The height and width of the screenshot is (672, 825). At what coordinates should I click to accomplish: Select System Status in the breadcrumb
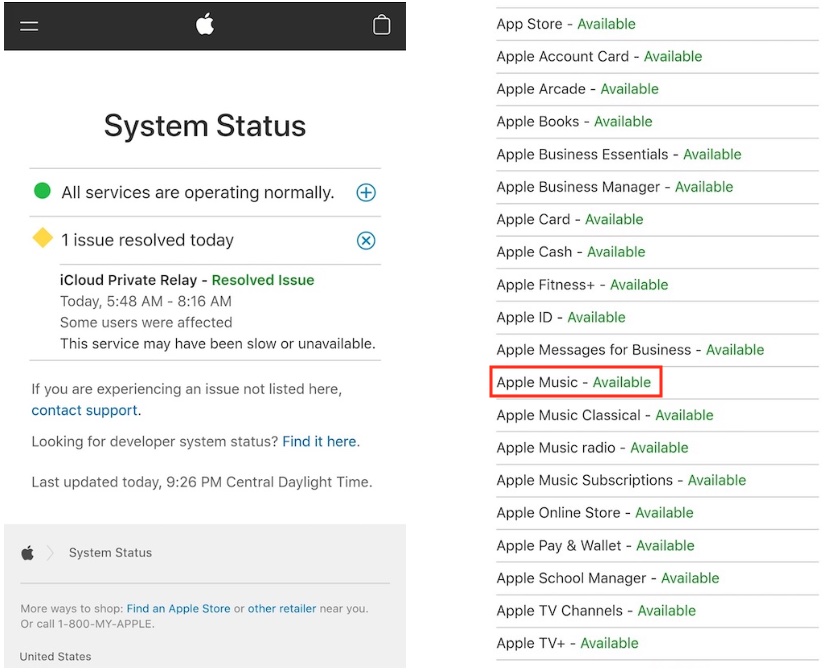pyautogui.click(x=110, y=553)
